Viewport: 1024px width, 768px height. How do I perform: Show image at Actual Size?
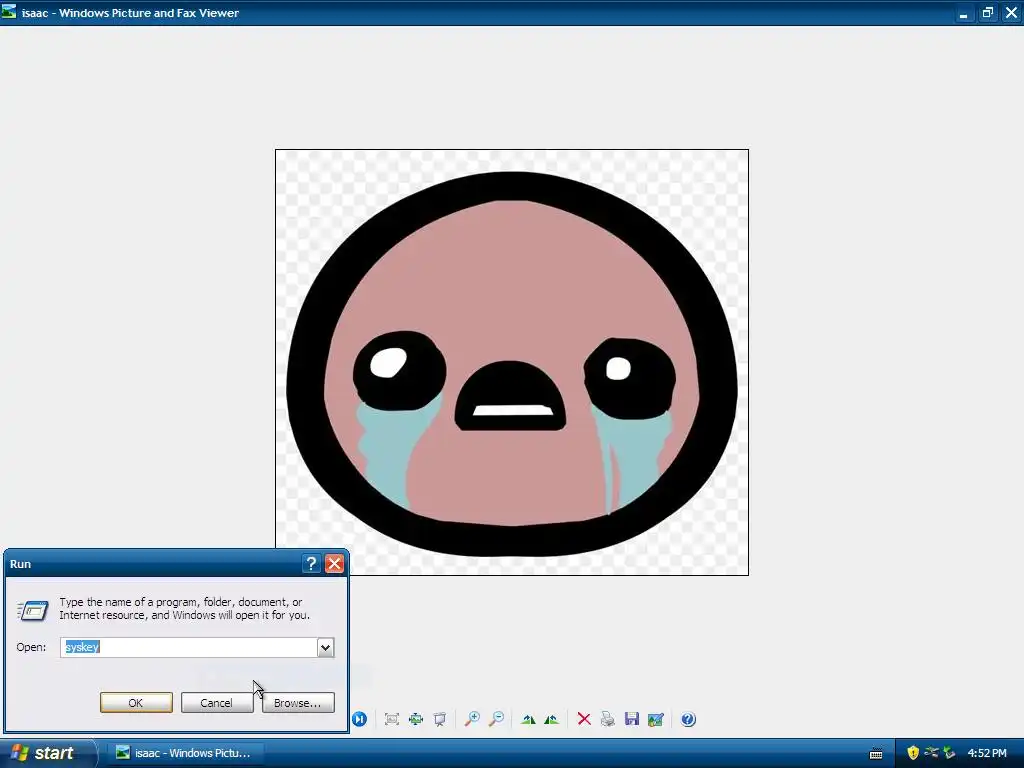point(416,719)
